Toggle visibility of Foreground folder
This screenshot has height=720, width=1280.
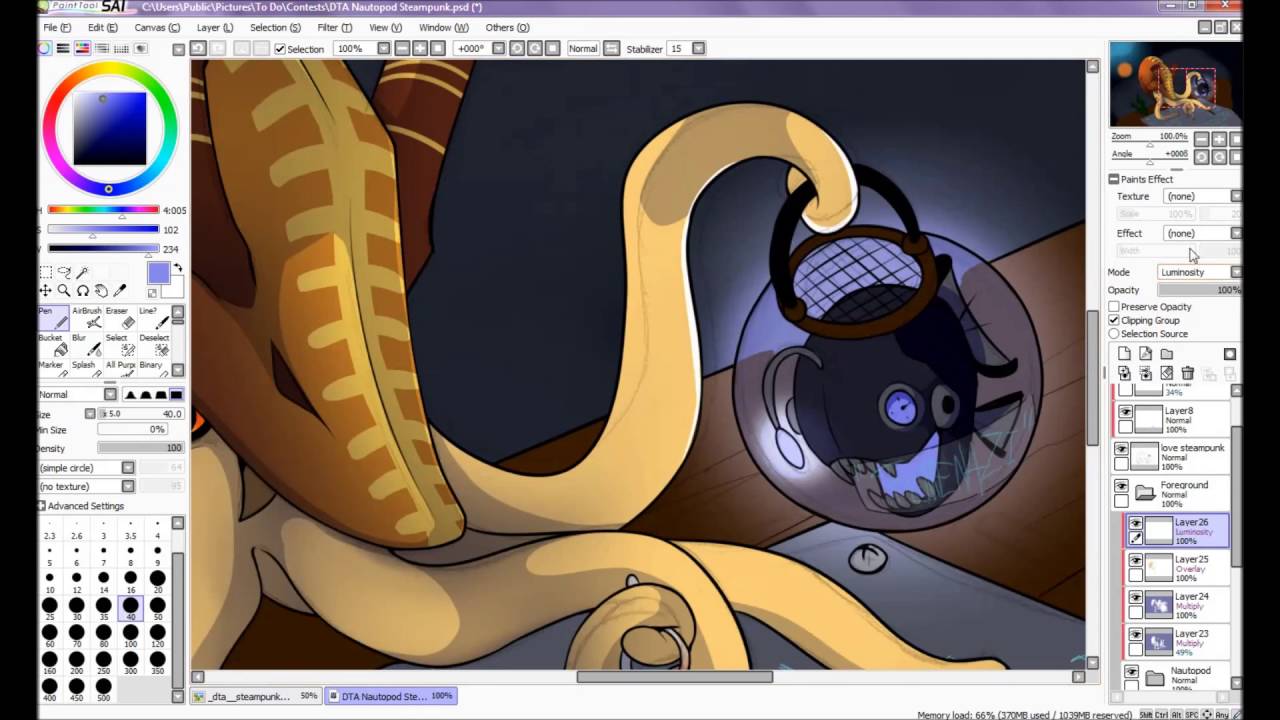click(x=1122, y=486)
